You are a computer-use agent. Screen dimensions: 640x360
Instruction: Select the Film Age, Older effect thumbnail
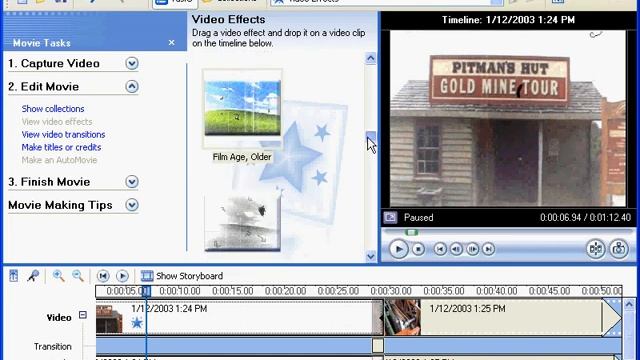[x=242, y=108]
